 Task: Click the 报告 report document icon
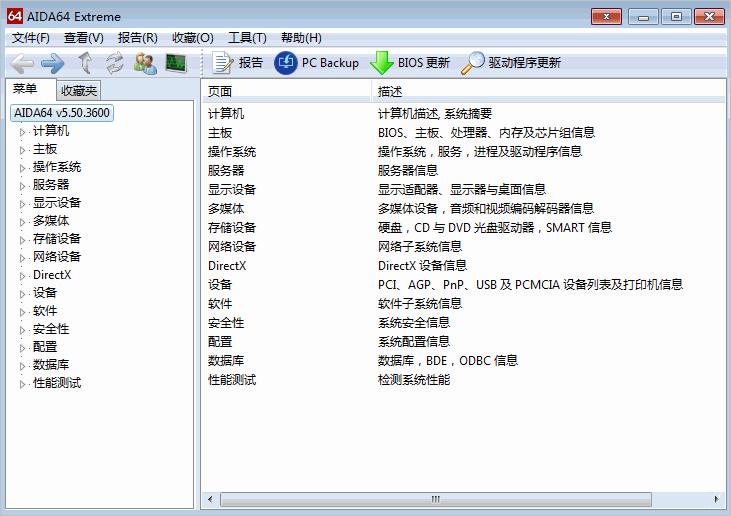[x=222, y=63]
